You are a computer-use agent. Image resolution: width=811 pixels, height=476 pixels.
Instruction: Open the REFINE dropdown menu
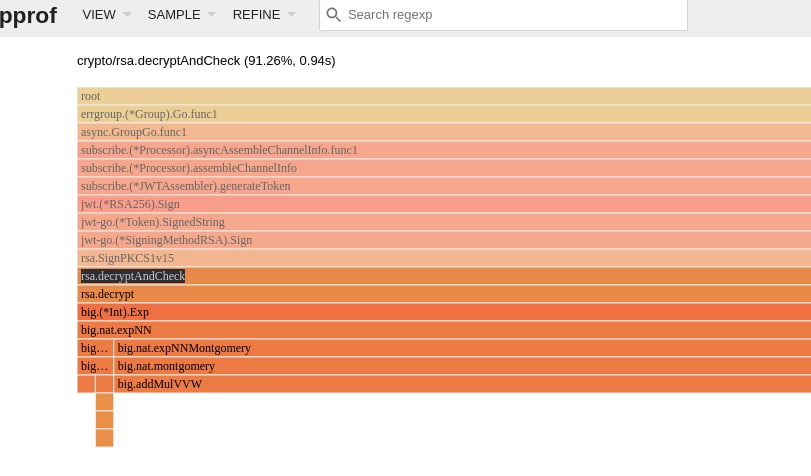click(264, 14)
